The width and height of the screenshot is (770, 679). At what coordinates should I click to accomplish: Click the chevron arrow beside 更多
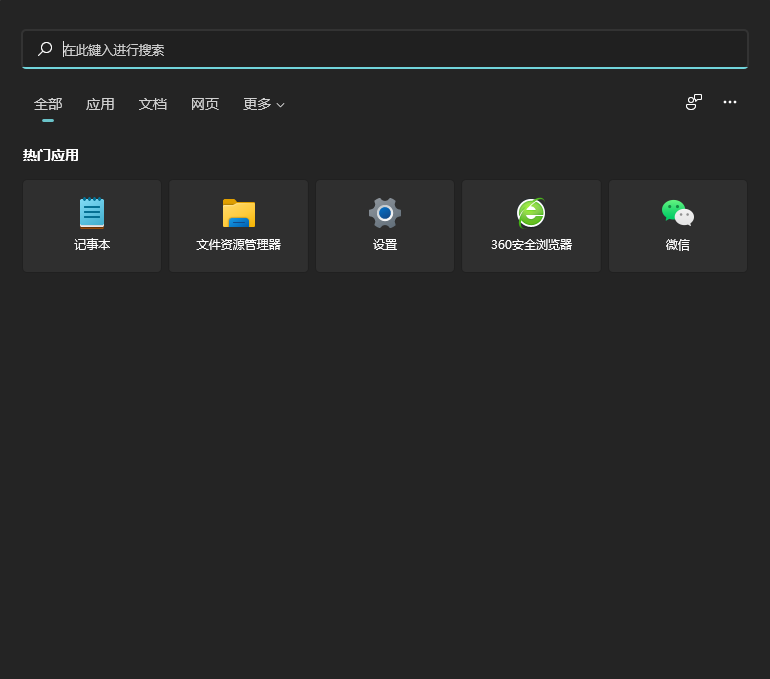tap(281, 105)
